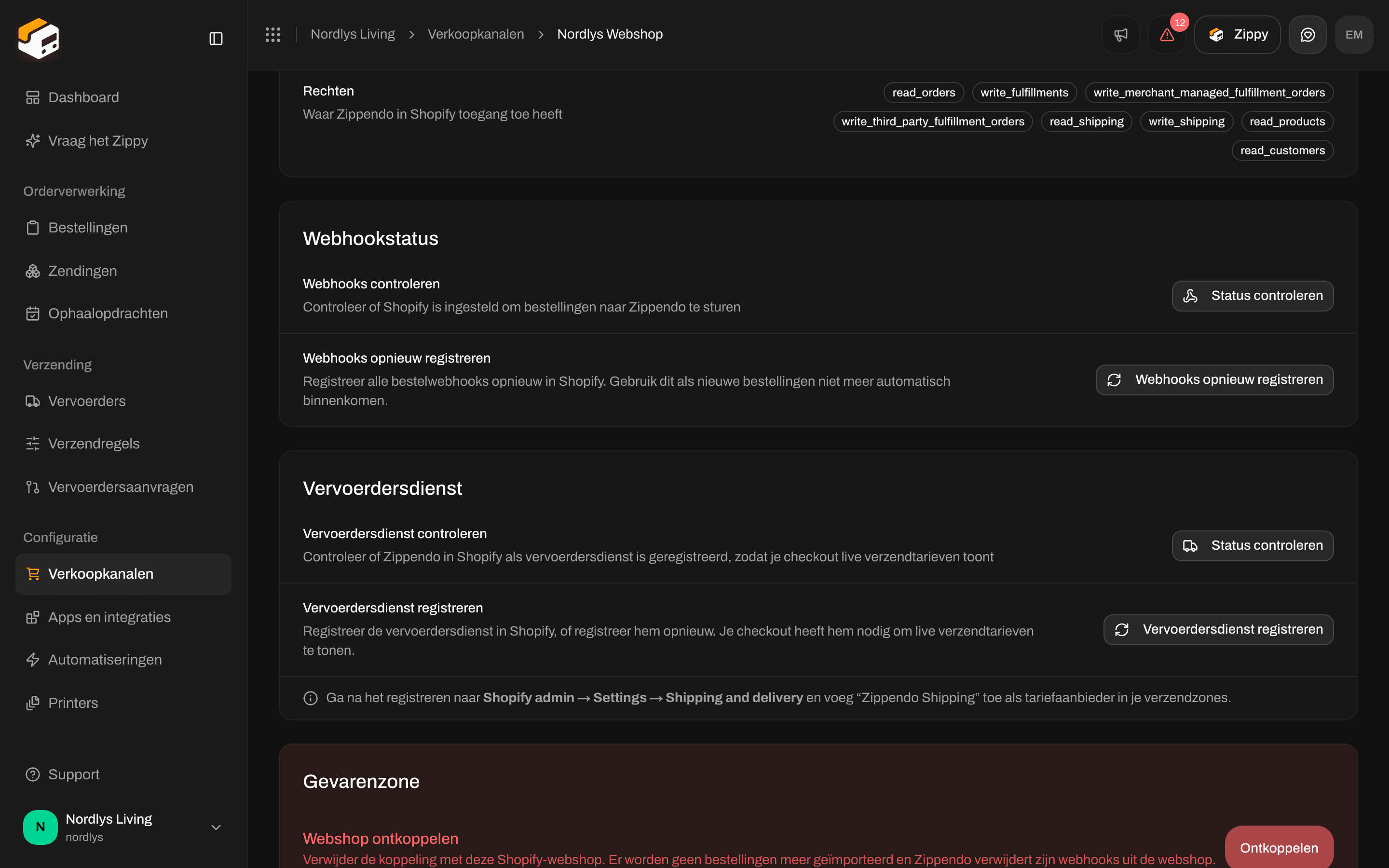Collapse the sidebar panel toggle
The image size is (1389, 868).
pyautogui.click(x=216, y=39)
